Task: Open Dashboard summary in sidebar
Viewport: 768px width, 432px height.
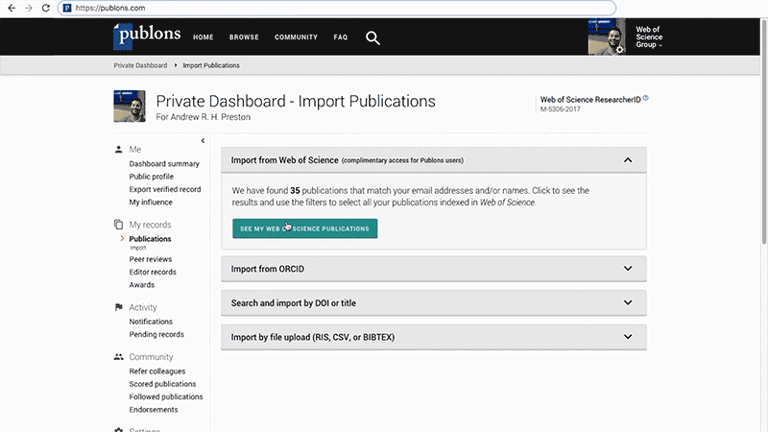Action: (164, 164)
